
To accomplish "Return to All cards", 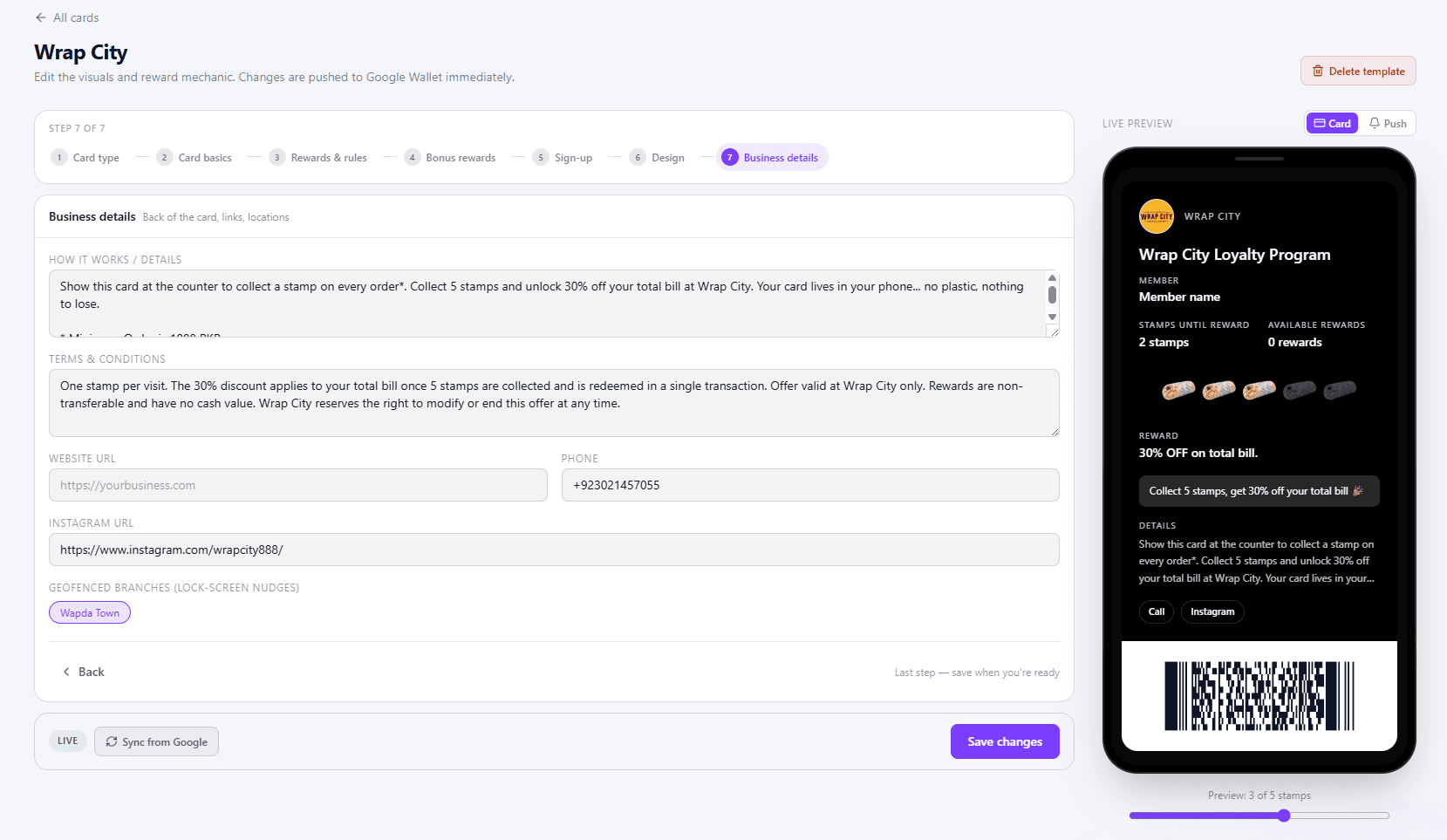I will pos(67,17).
